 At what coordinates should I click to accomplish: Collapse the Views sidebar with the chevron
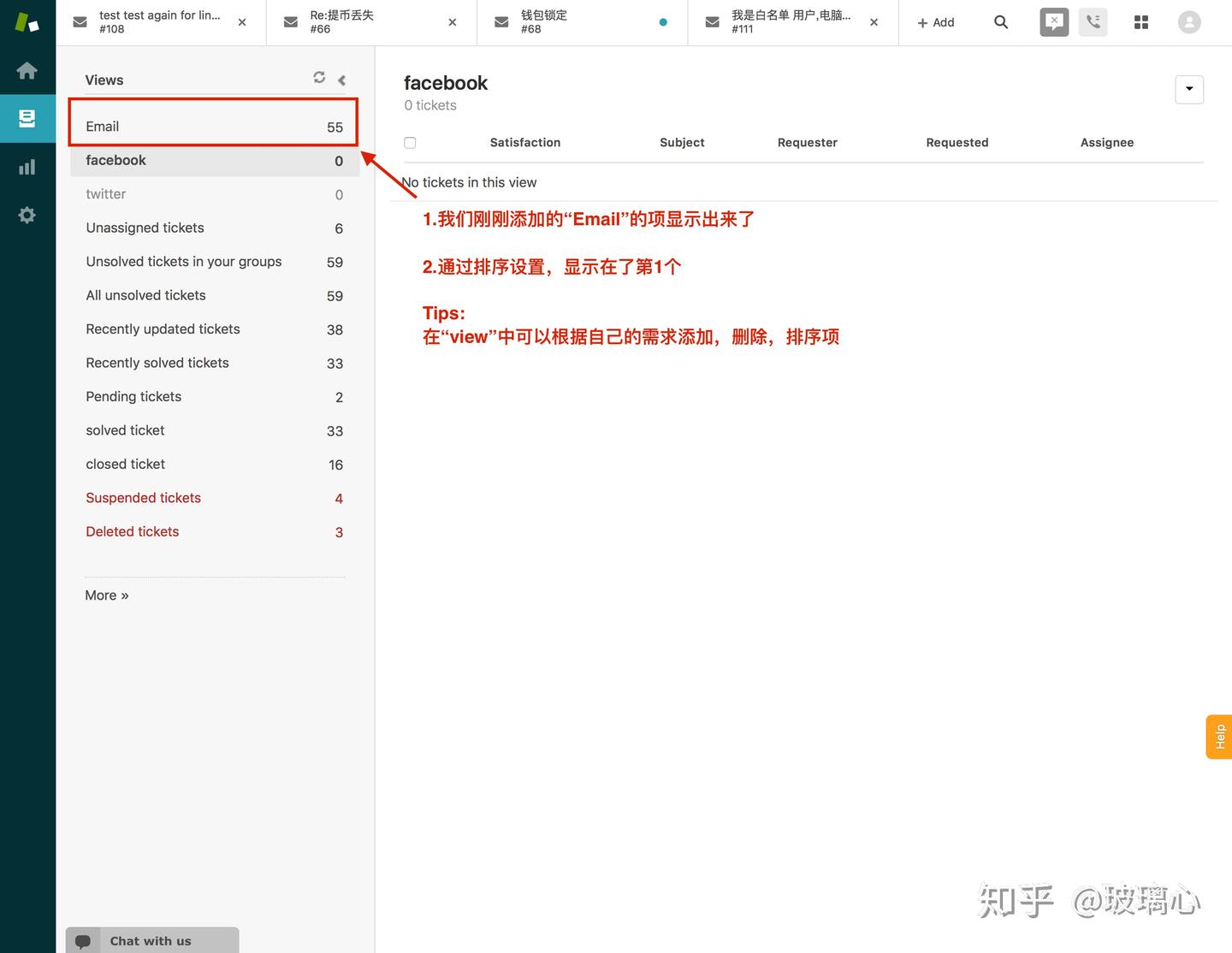pyautogui.click(x=341, y=80)
